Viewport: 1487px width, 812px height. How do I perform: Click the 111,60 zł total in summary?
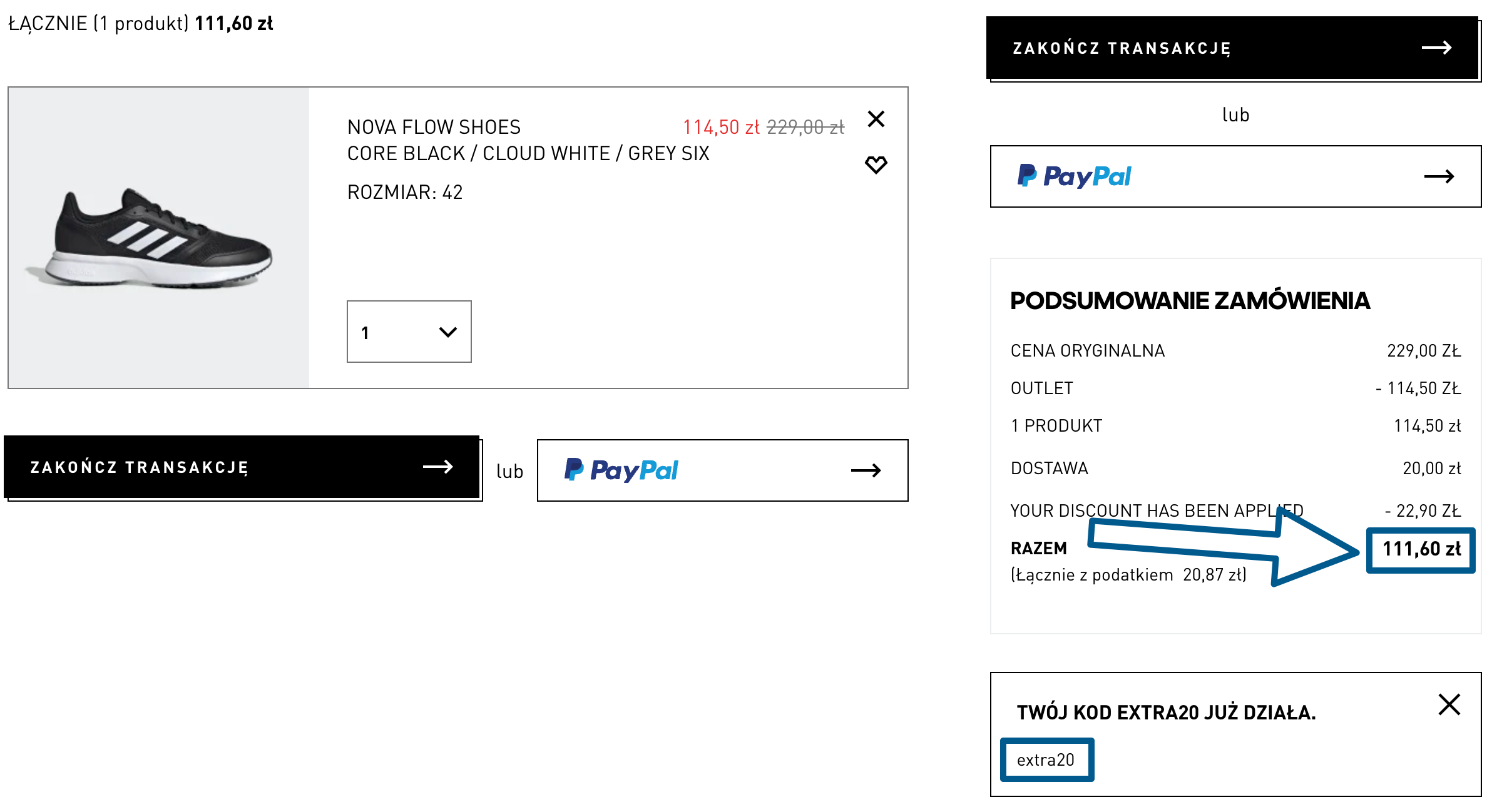click(x=1421, y=549)
